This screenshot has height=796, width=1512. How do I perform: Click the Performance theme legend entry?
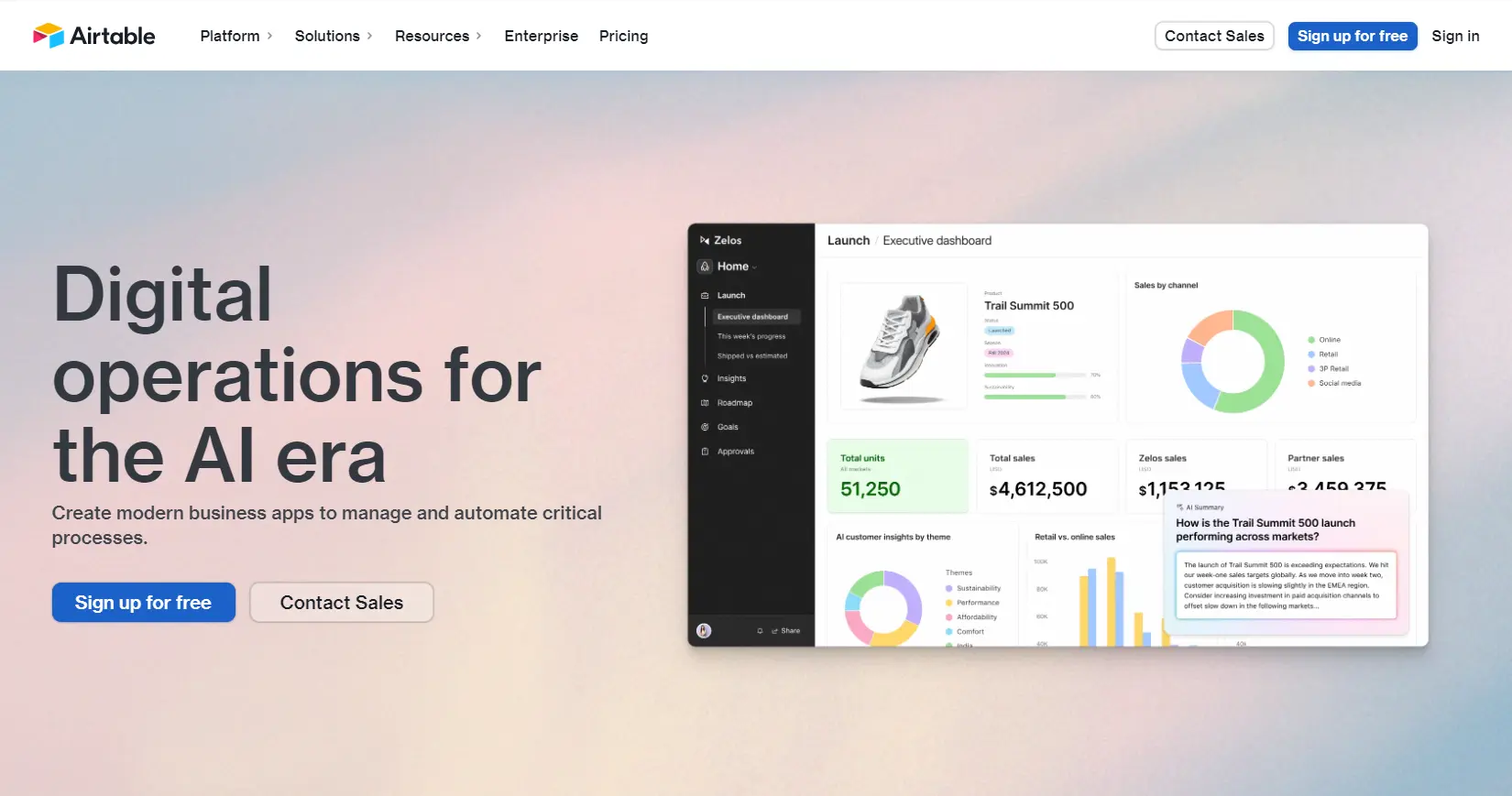tap(972, 603)
